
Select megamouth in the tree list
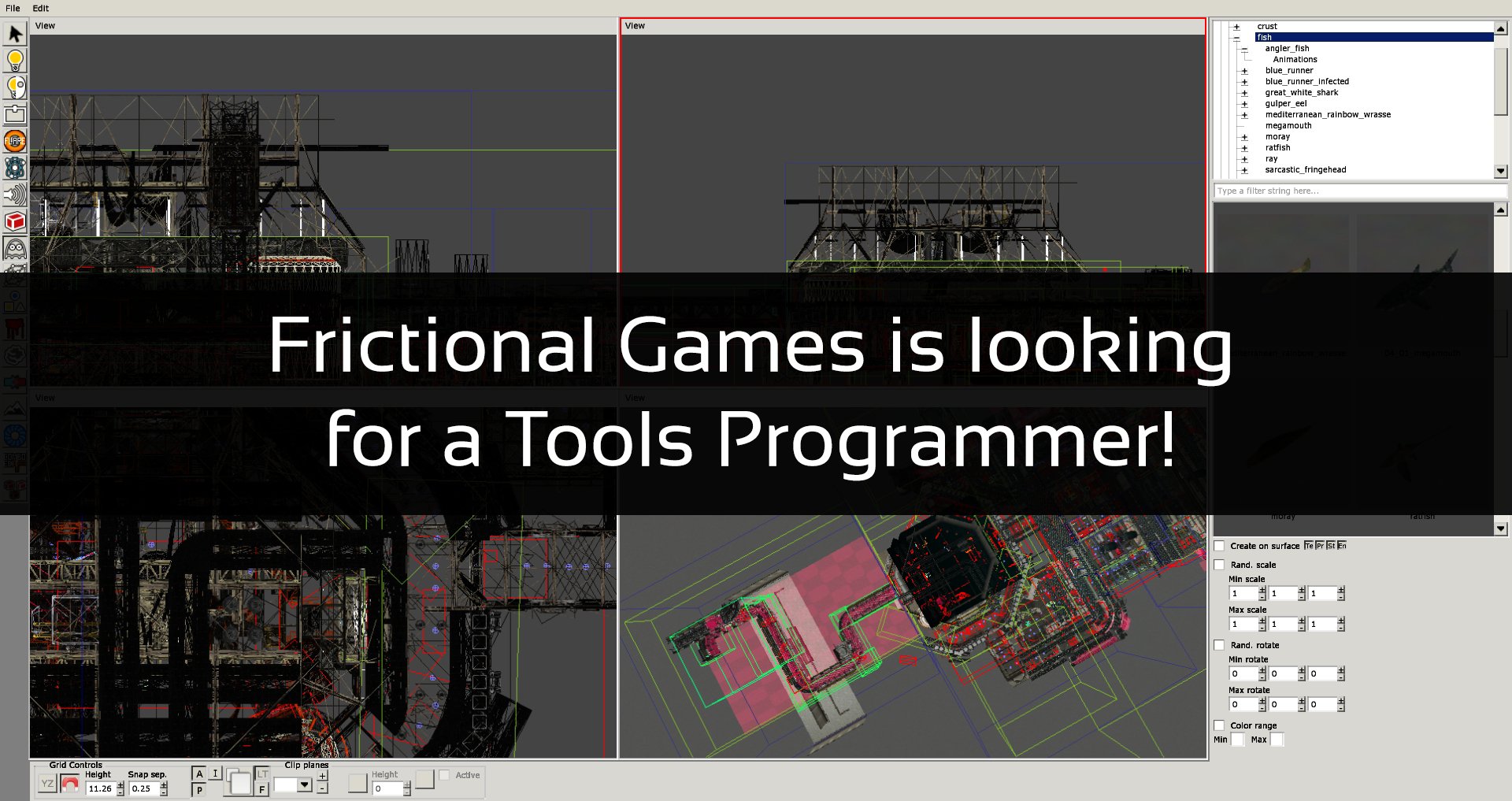click(1288, 126)
